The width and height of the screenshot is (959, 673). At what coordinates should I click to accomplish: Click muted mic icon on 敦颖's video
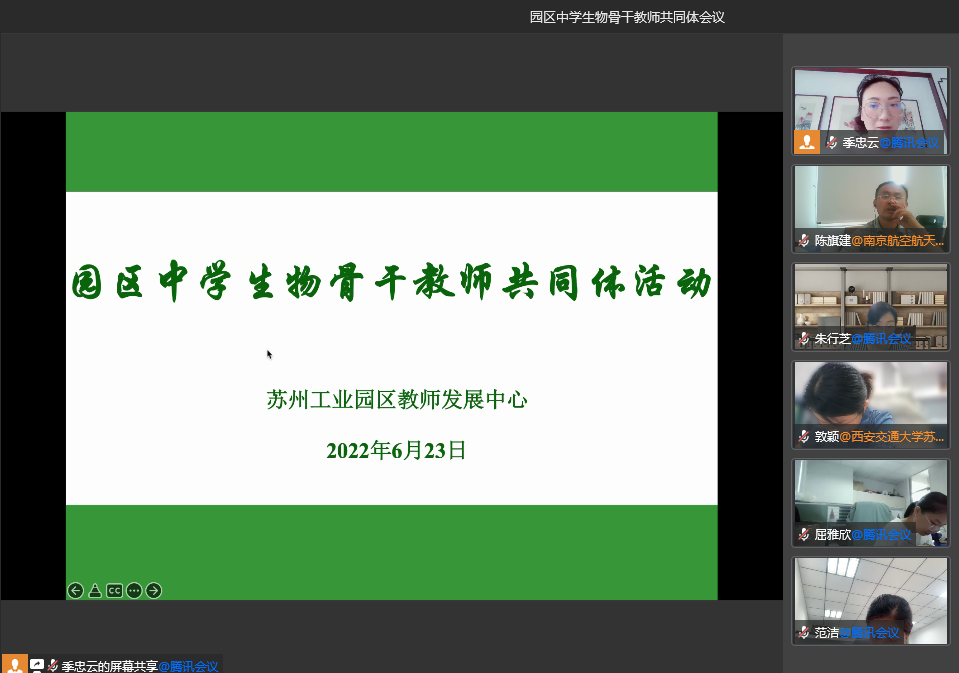804,437
